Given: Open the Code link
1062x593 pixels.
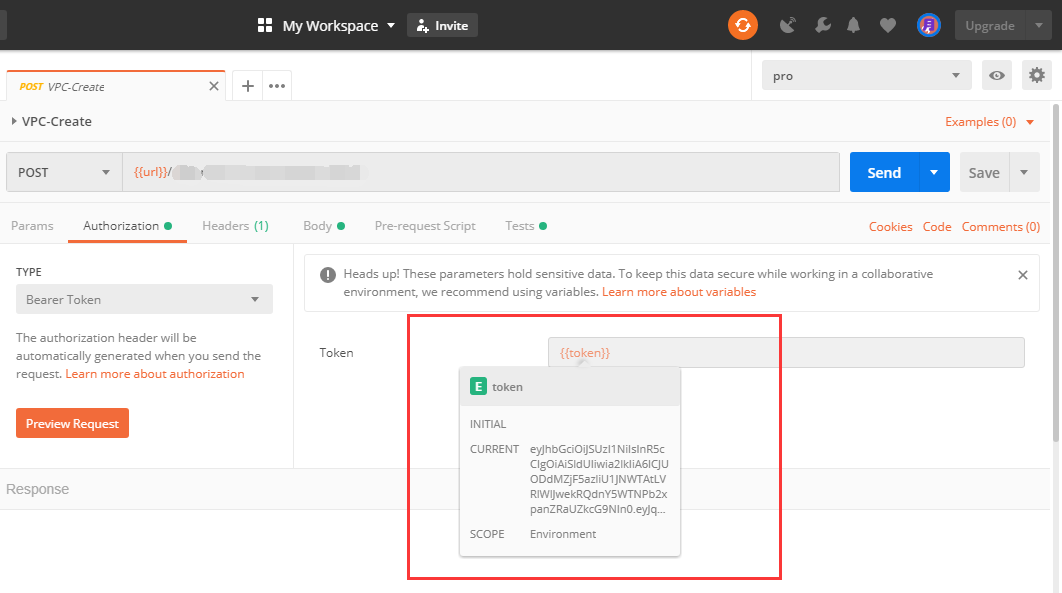Looking at the screenshot, I should tap(937, 227).
